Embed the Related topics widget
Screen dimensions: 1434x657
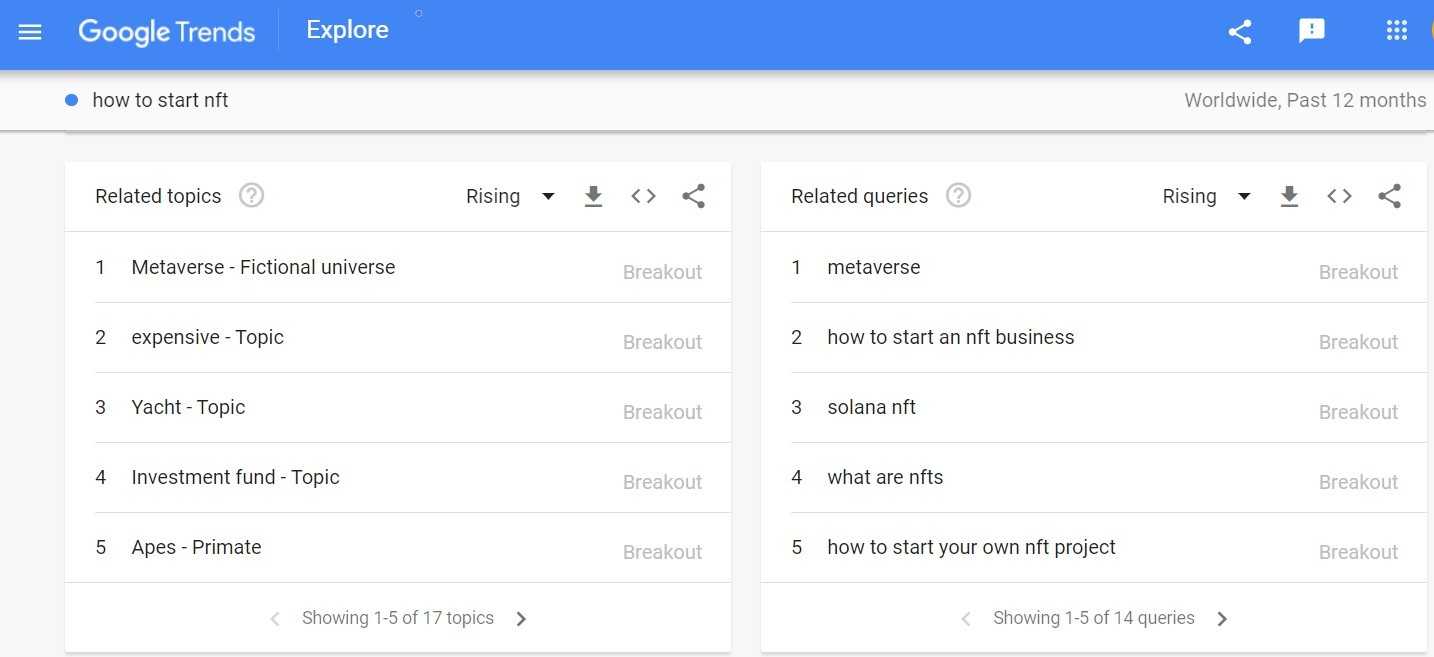tap(643, 196)
